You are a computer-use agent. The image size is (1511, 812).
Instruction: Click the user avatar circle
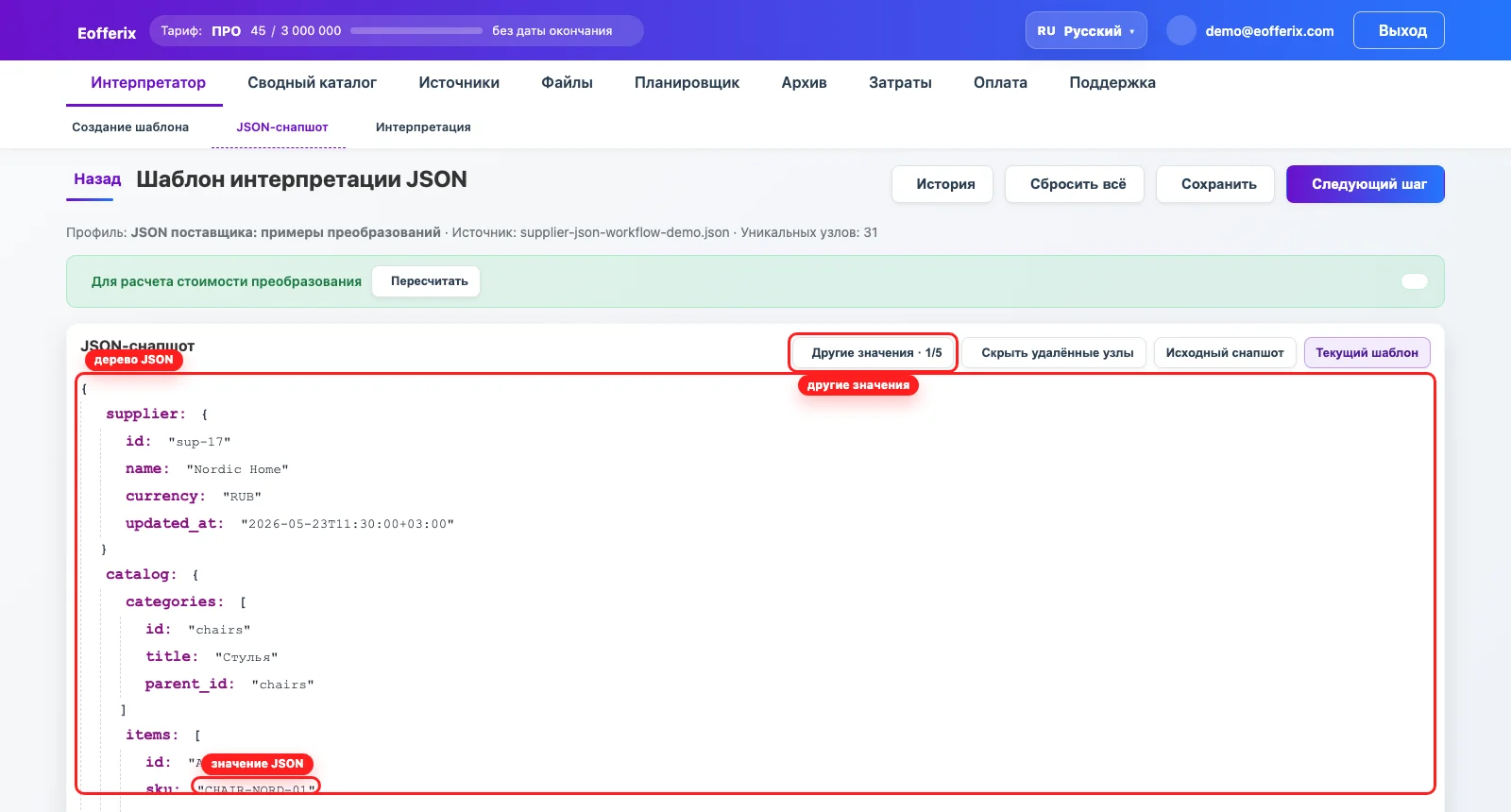pyautogui.click(x=1181, y=30)
